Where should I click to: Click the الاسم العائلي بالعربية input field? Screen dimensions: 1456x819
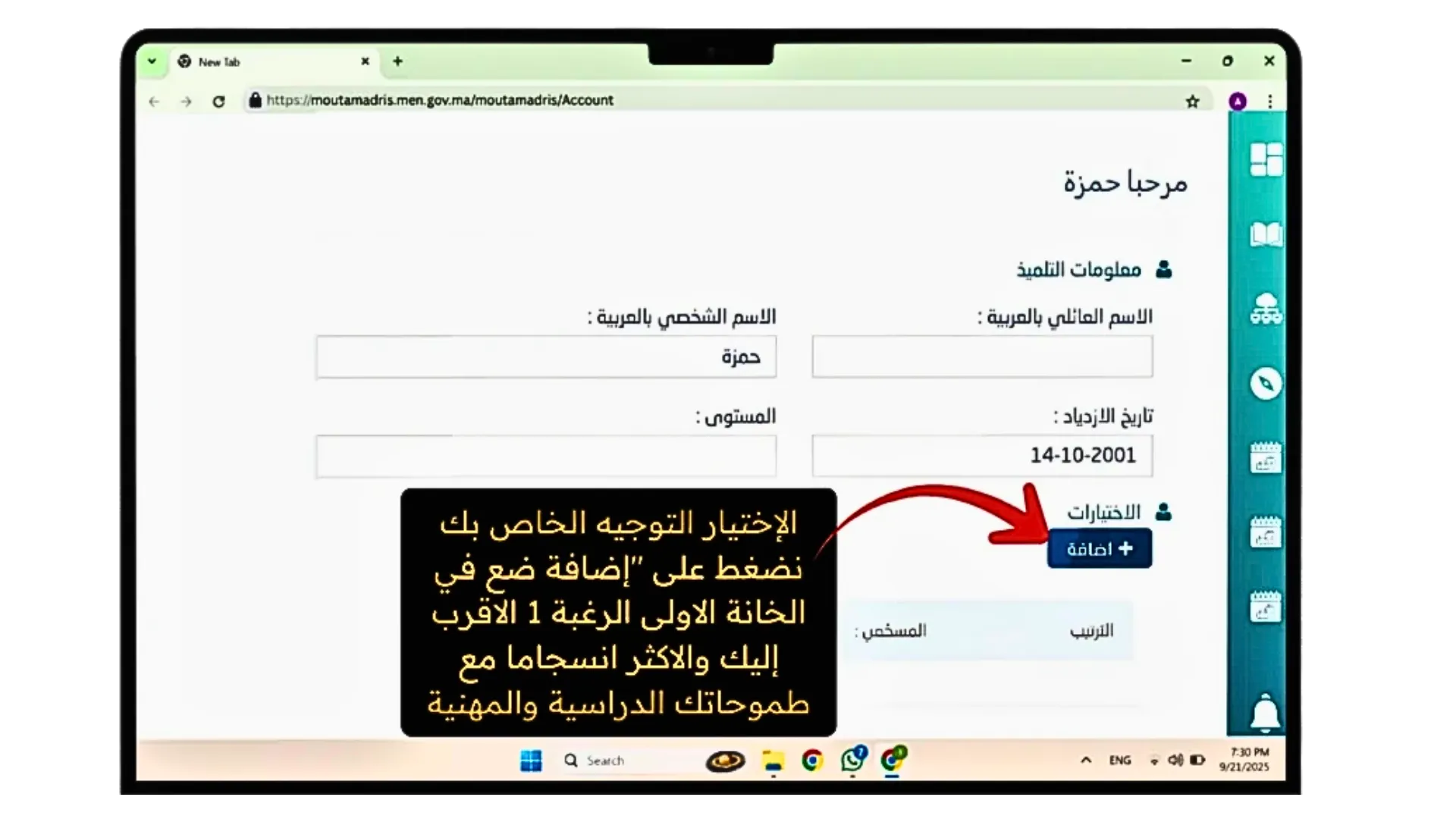(x=982, y=356)
